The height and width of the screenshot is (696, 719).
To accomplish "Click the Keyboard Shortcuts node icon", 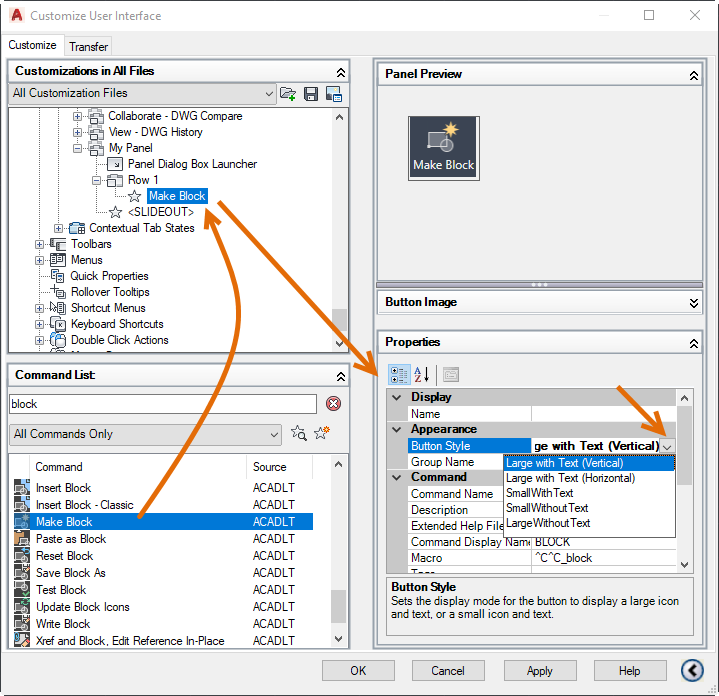I will click(58, 324).
